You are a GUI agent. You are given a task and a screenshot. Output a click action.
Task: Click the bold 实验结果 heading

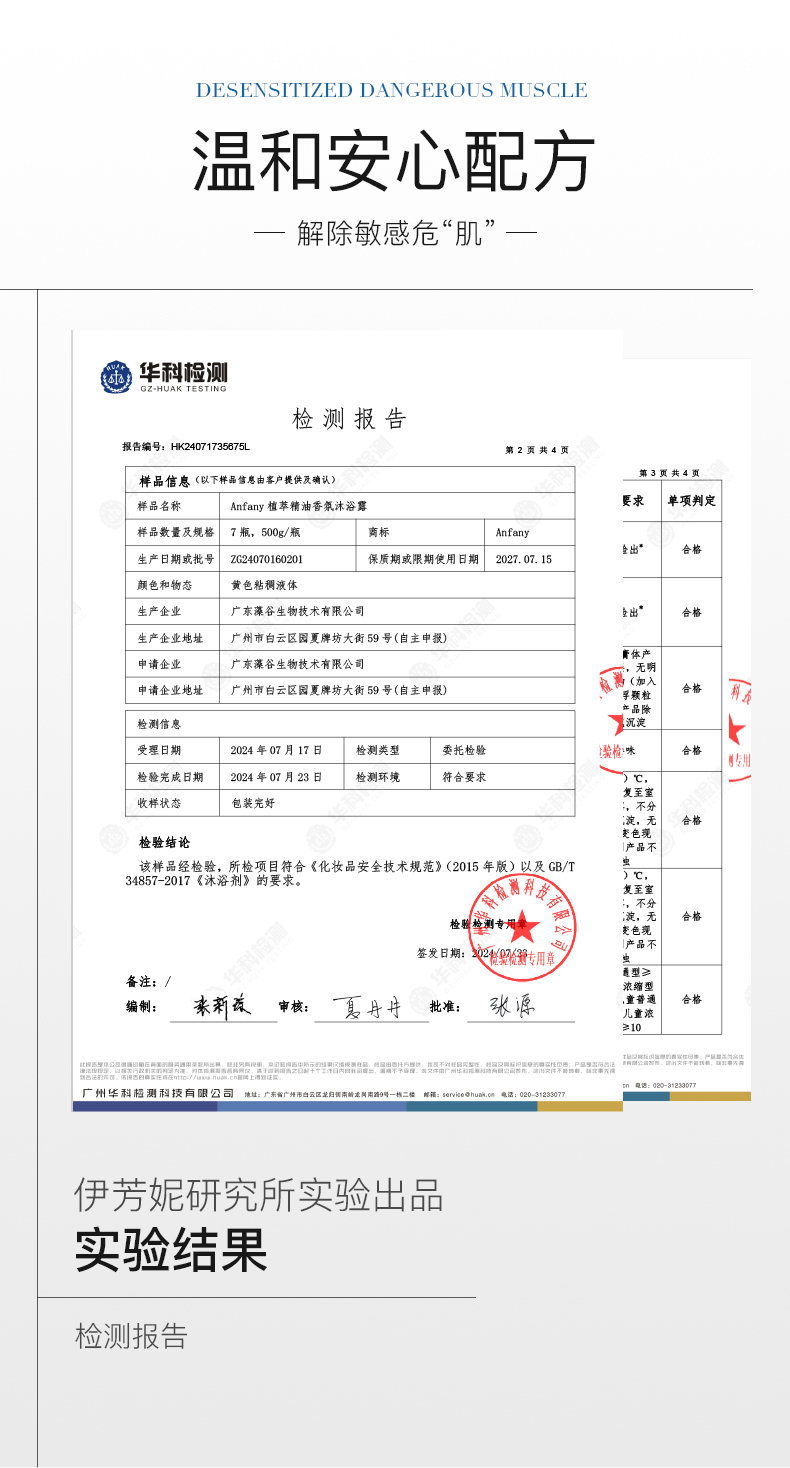[171, 1248]
